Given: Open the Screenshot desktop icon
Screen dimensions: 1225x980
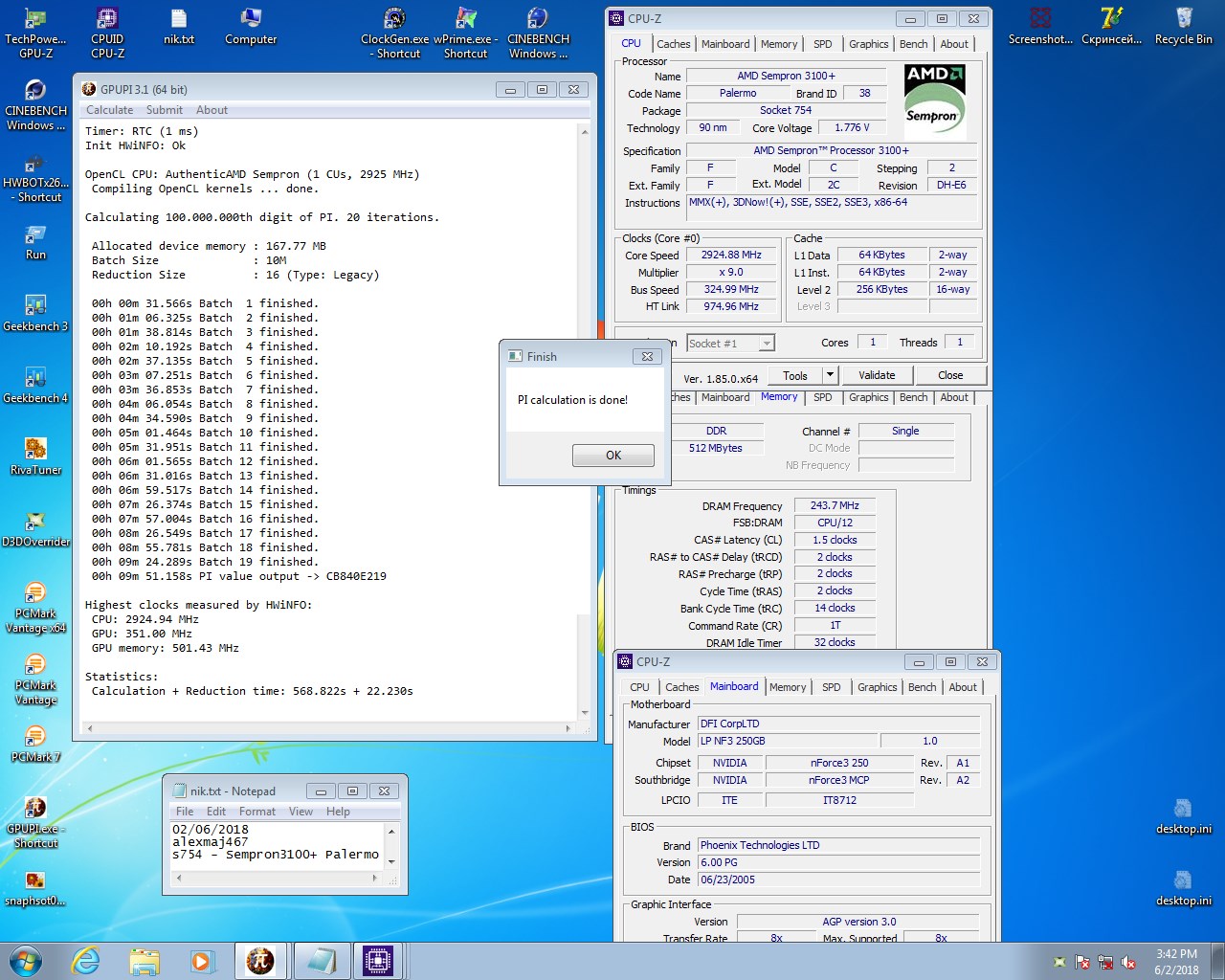Looking at the screenshot, I should tap(1040, 26).
